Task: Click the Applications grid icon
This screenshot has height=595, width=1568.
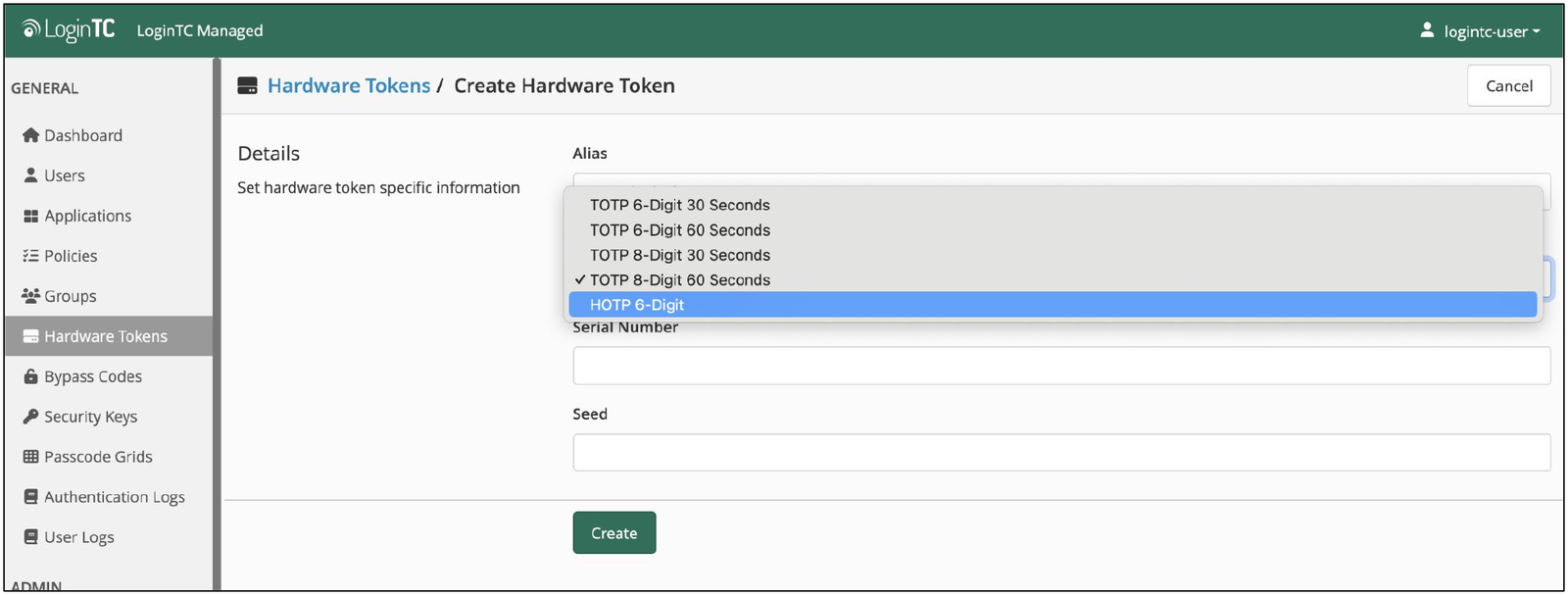Action: [30, 216]
